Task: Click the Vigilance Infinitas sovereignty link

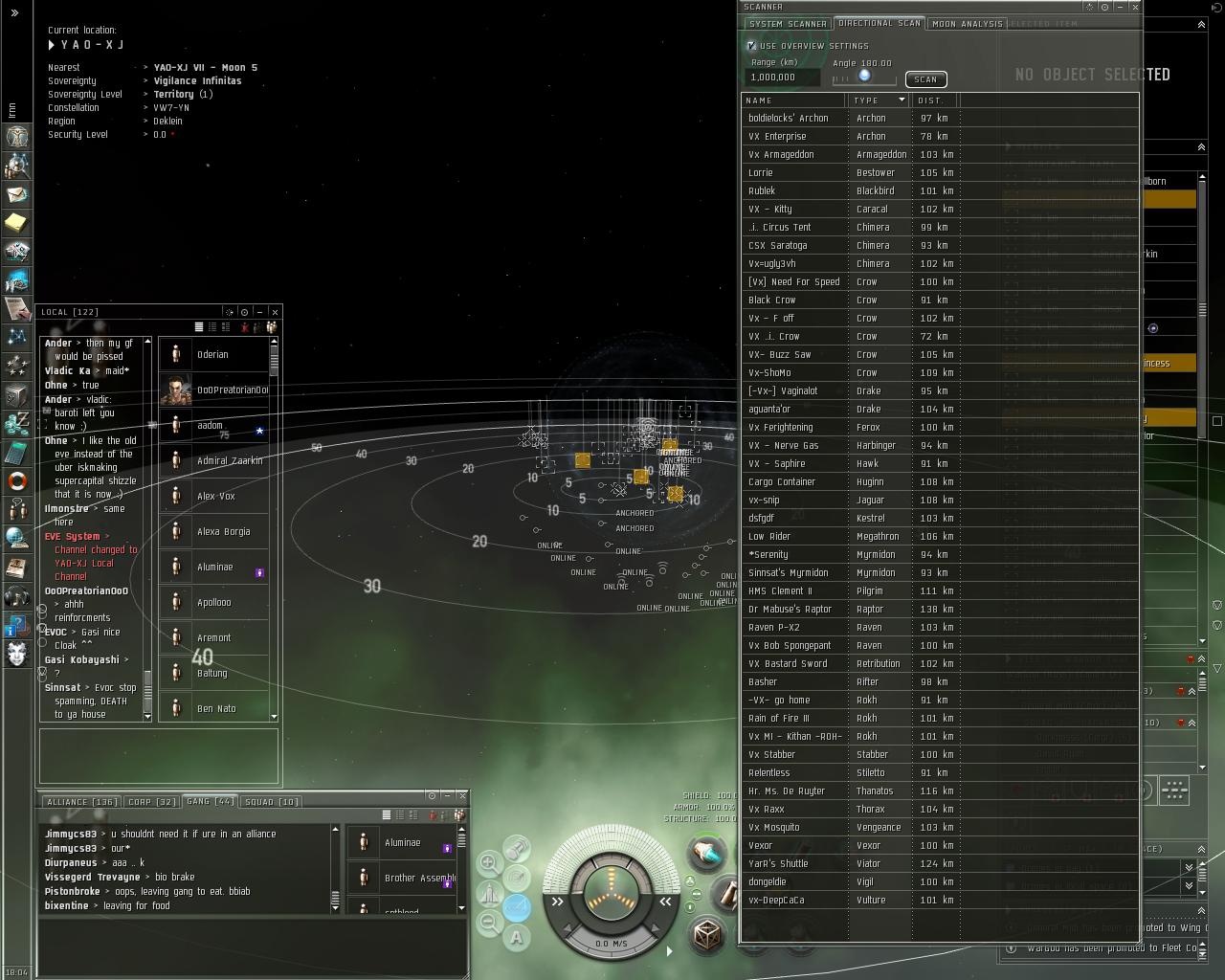Action: (197, 81)
